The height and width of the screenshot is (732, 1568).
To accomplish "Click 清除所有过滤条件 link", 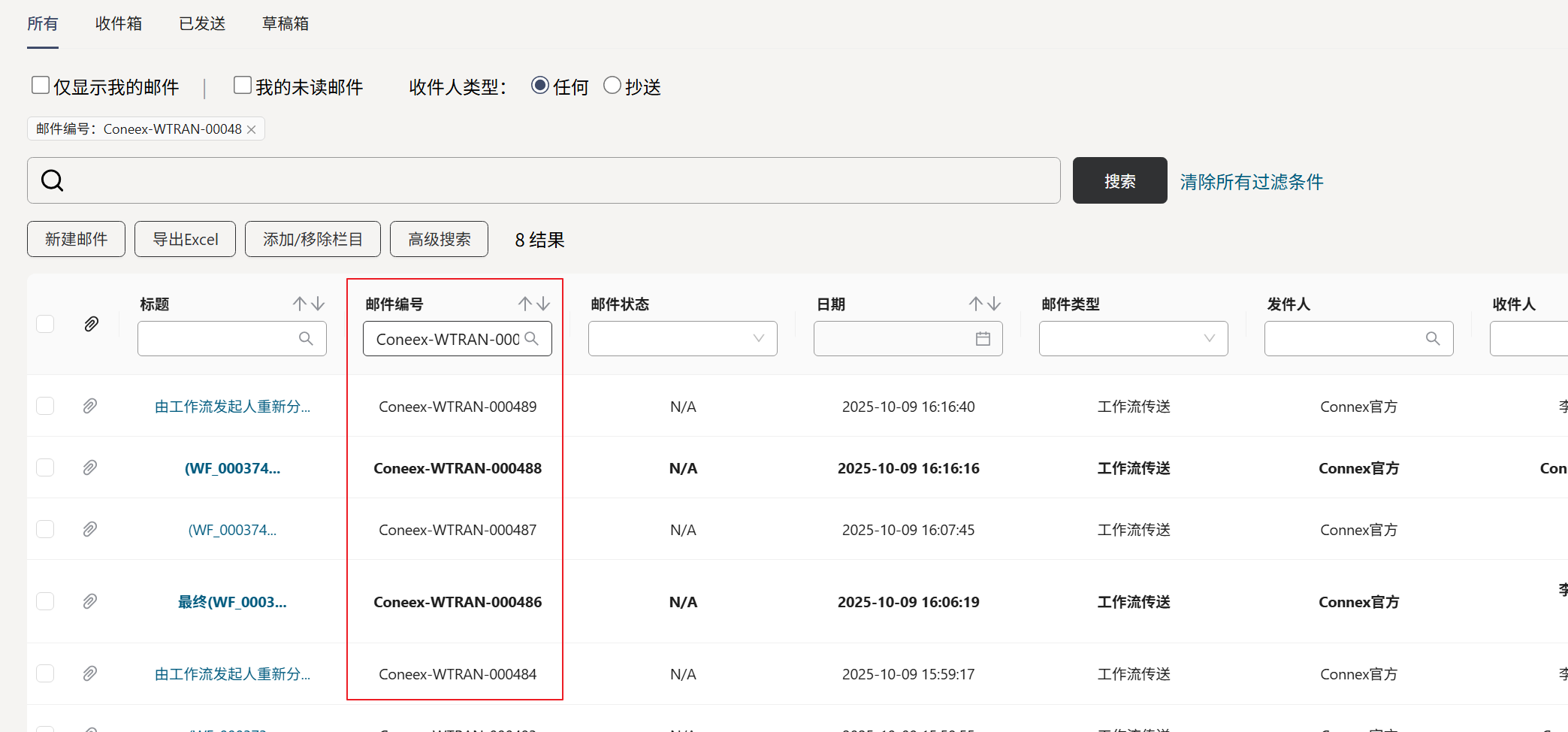I will click(1251, 182).
